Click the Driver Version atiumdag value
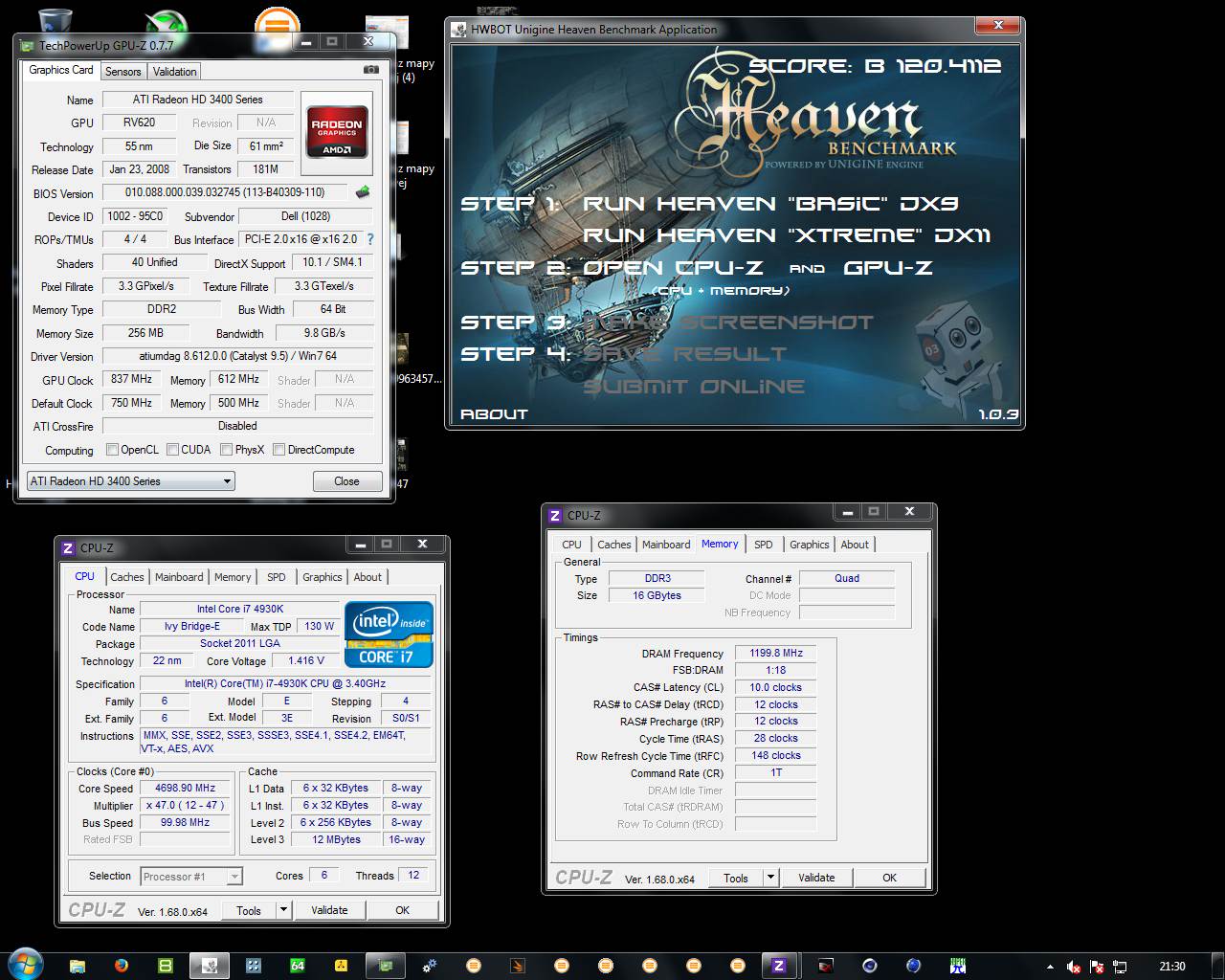Viewport: 1225px width, 980px height. click(237, 356)
